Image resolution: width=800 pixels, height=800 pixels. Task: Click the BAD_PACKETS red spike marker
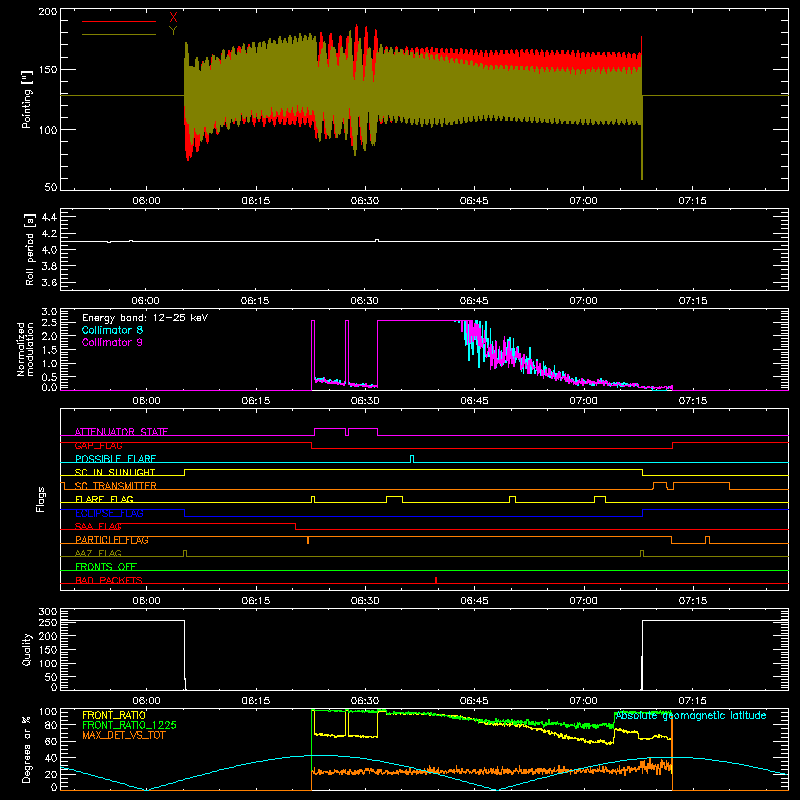click(436, 580)
